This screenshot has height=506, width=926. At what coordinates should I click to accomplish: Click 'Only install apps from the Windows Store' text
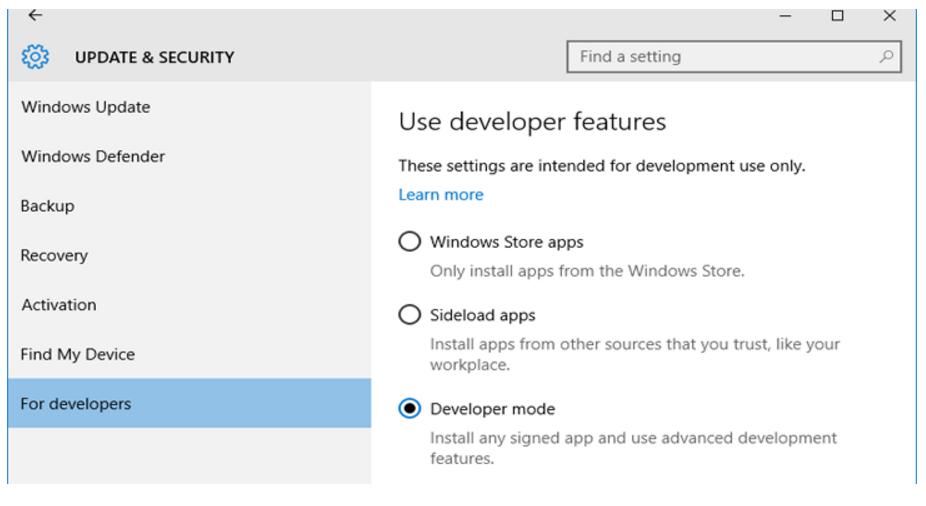click(587, 271)
